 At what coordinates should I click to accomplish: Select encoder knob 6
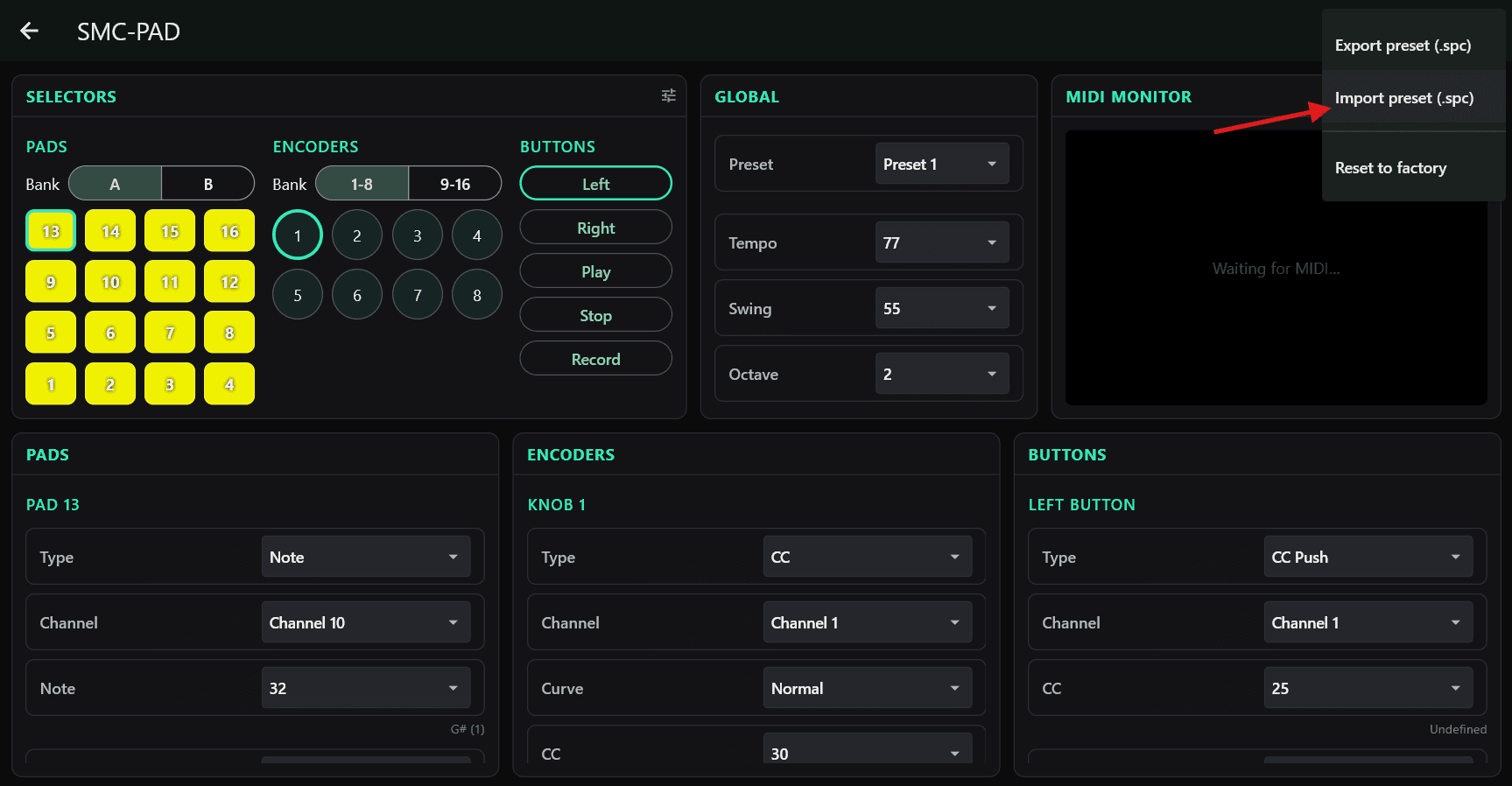click(357, 294)
